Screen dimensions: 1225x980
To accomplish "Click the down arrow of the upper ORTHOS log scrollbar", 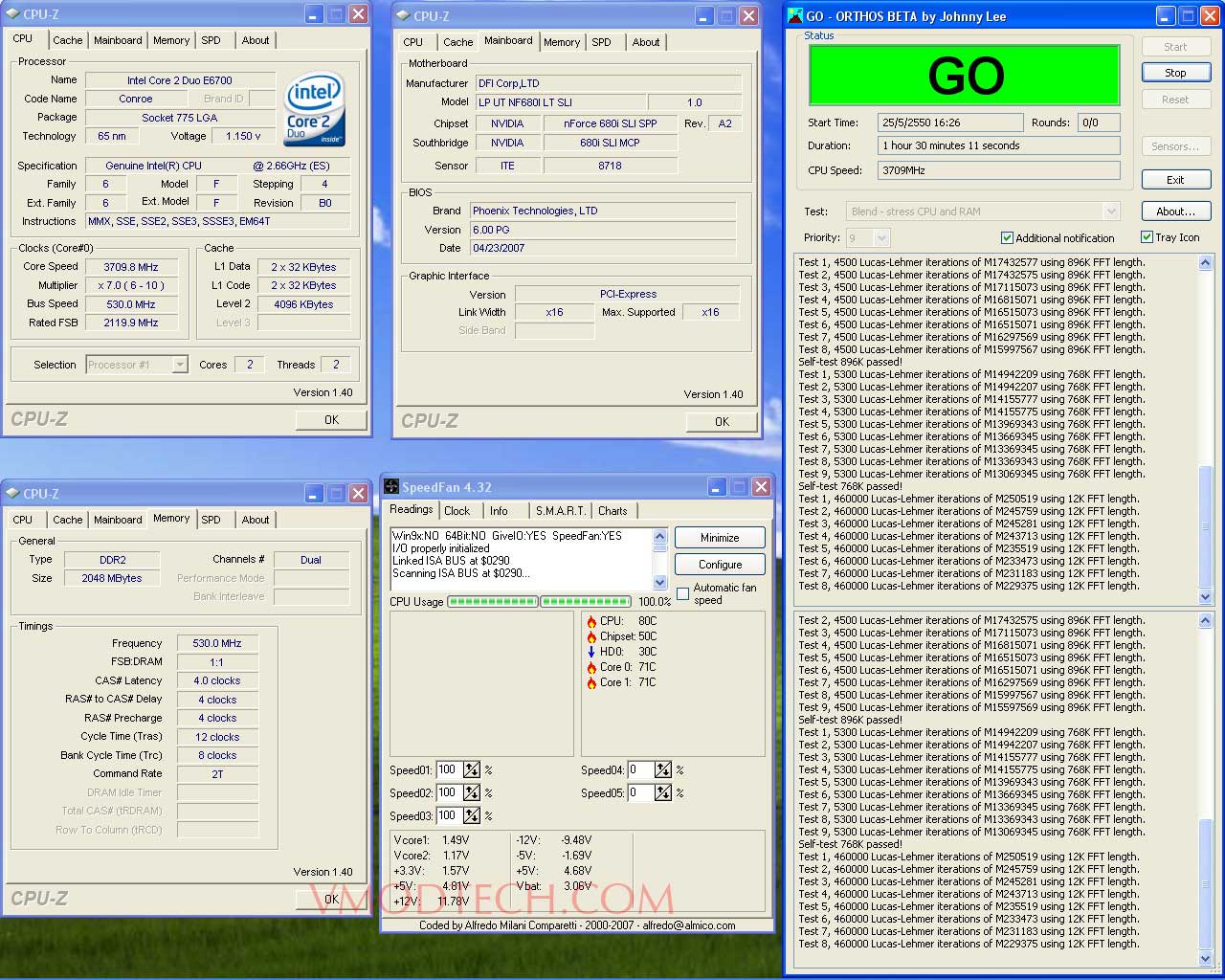I will pyautogui.click(x=1205, y=597).
